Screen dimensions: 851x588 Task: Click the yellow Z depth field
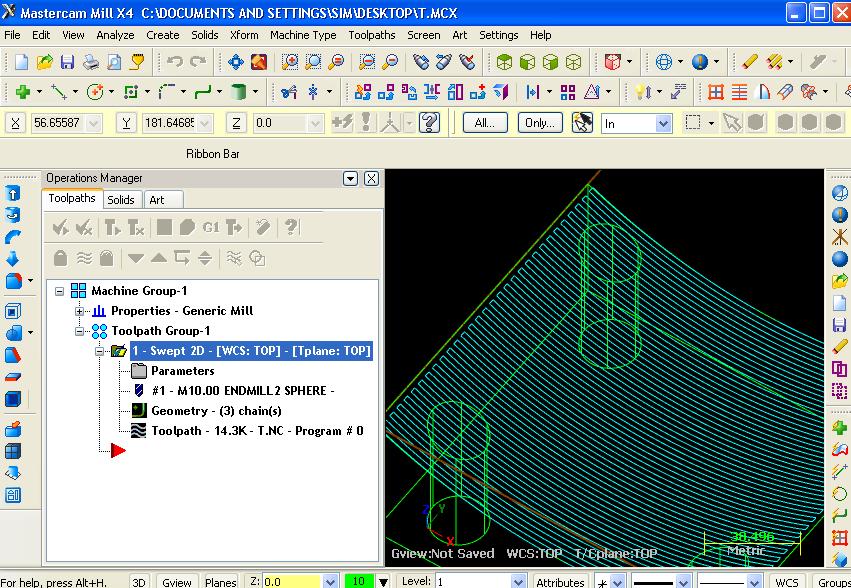coord(293,581)
